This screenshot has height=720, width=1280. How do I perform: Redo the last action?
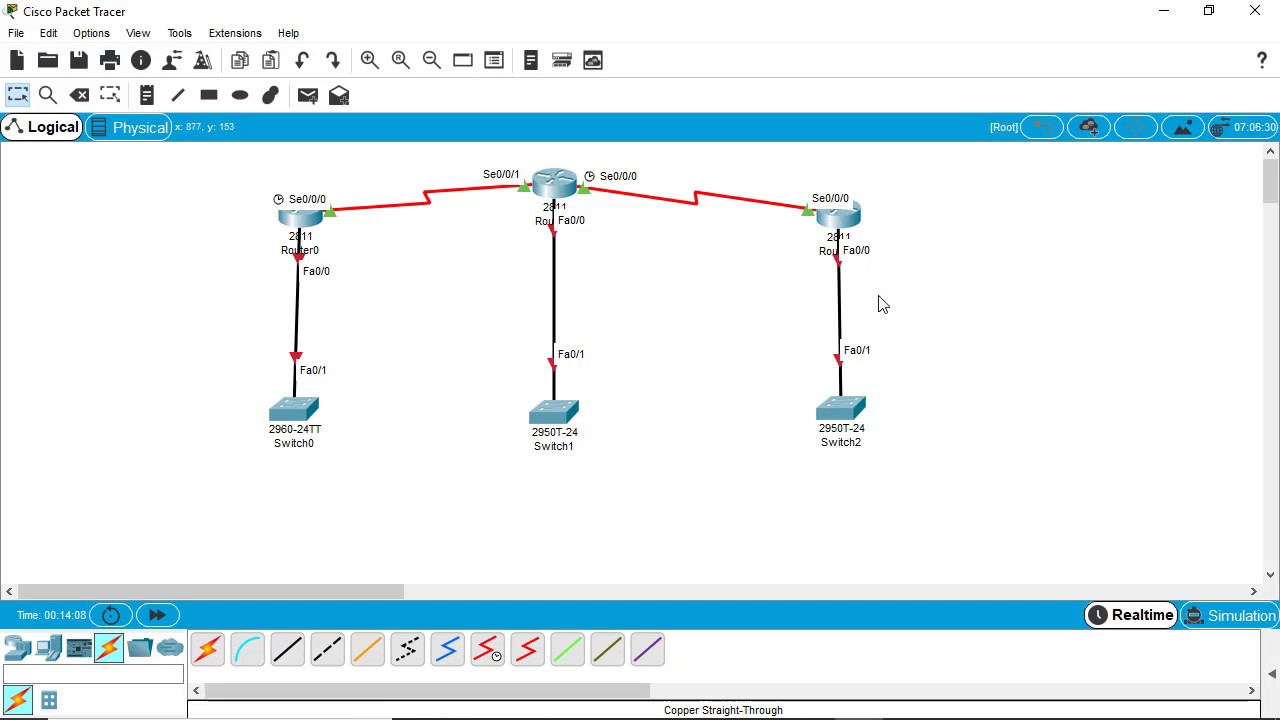(x=333, y=61)
